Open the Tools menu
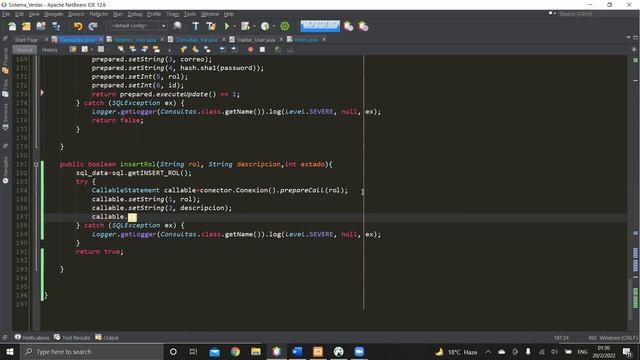This screenshot has height=360, width=640. coord(189,14)
